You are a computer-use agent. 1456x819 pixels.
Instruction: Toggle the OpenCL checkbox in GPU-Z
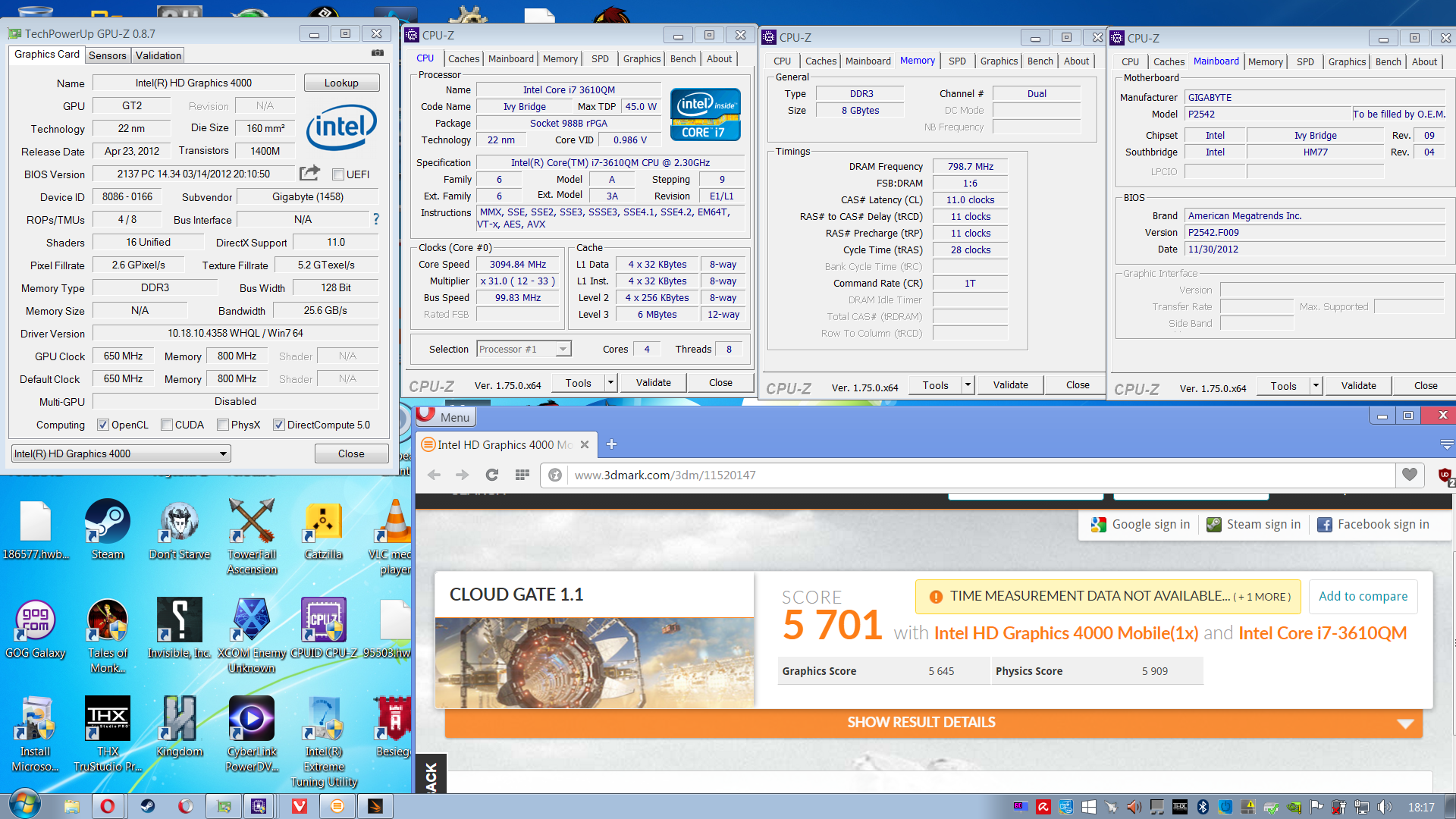pyautogui.click(x=103, y=425)
